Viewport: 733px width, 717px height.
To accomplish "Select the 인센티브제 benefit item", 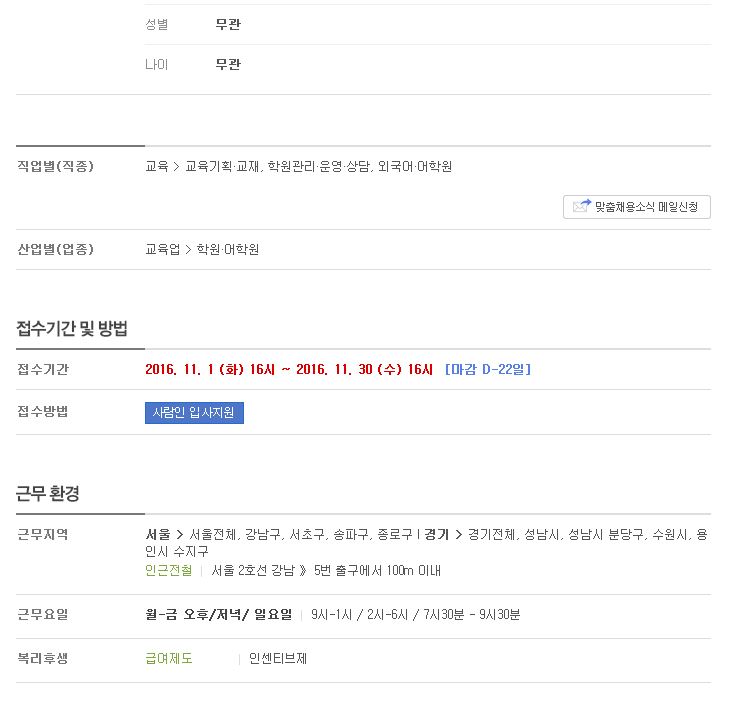I will coord(278,659).
